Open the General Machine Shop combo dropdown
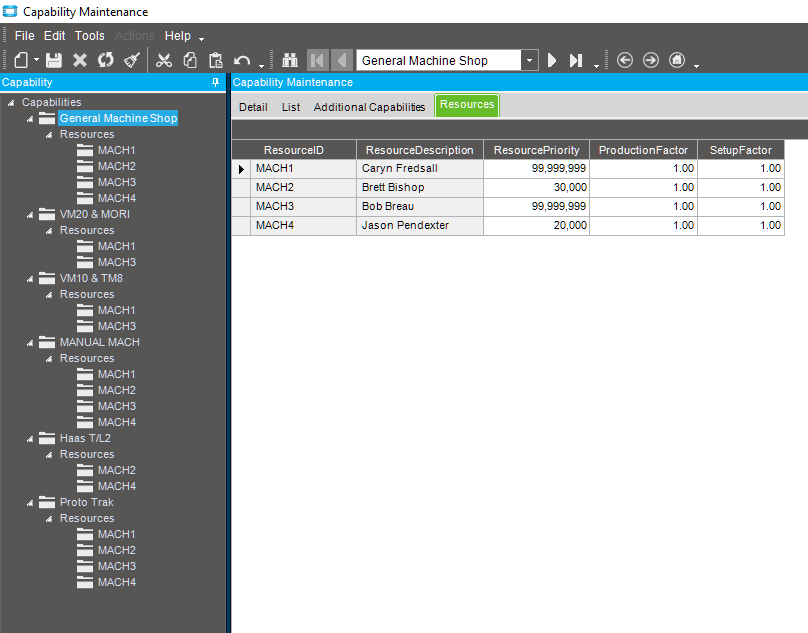This screenshot has height=633, width=808. click(x=529, y=60)
